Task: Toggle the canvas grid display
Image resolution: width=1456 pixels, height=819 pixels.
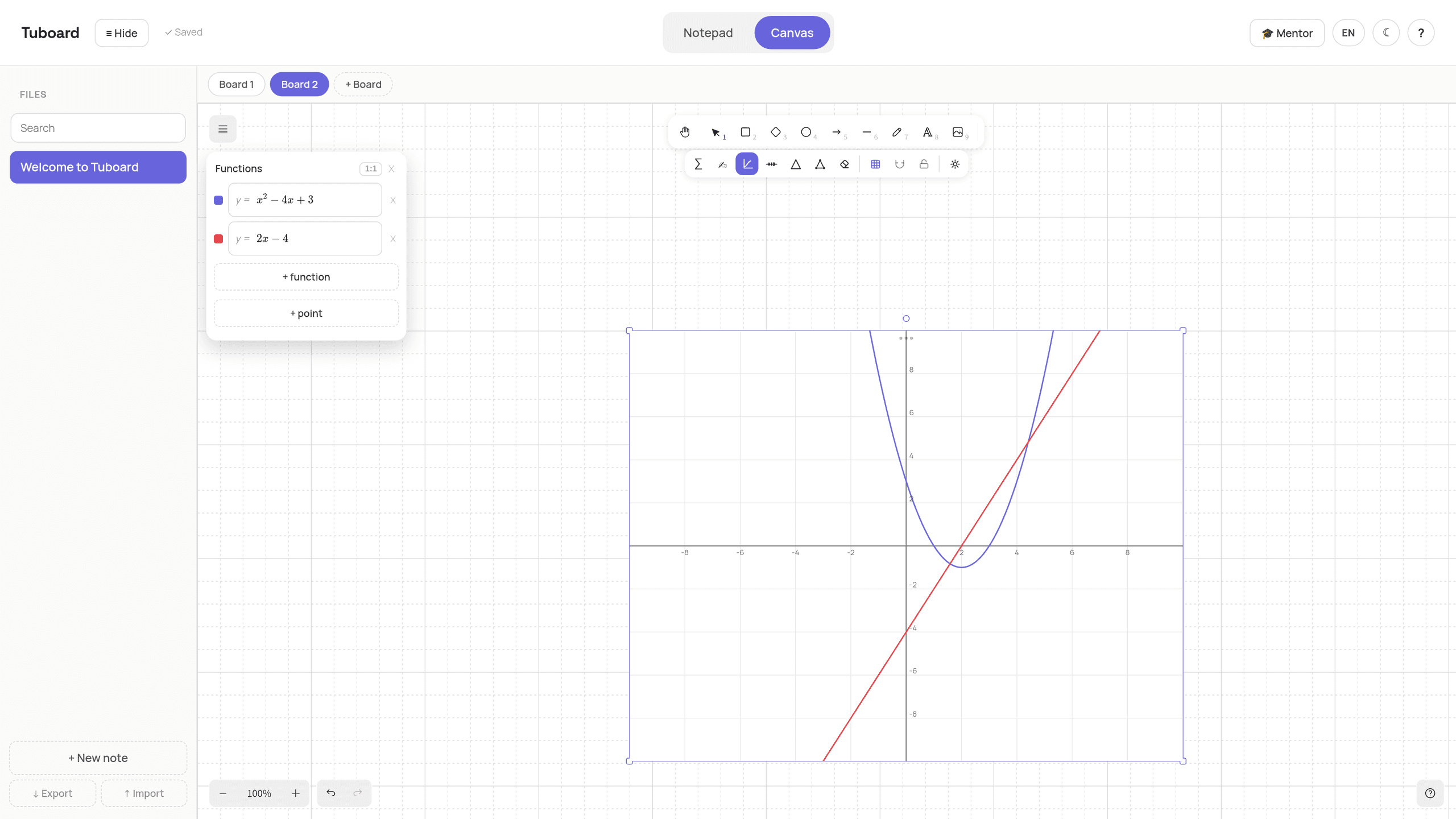Action: coord(875,164)
